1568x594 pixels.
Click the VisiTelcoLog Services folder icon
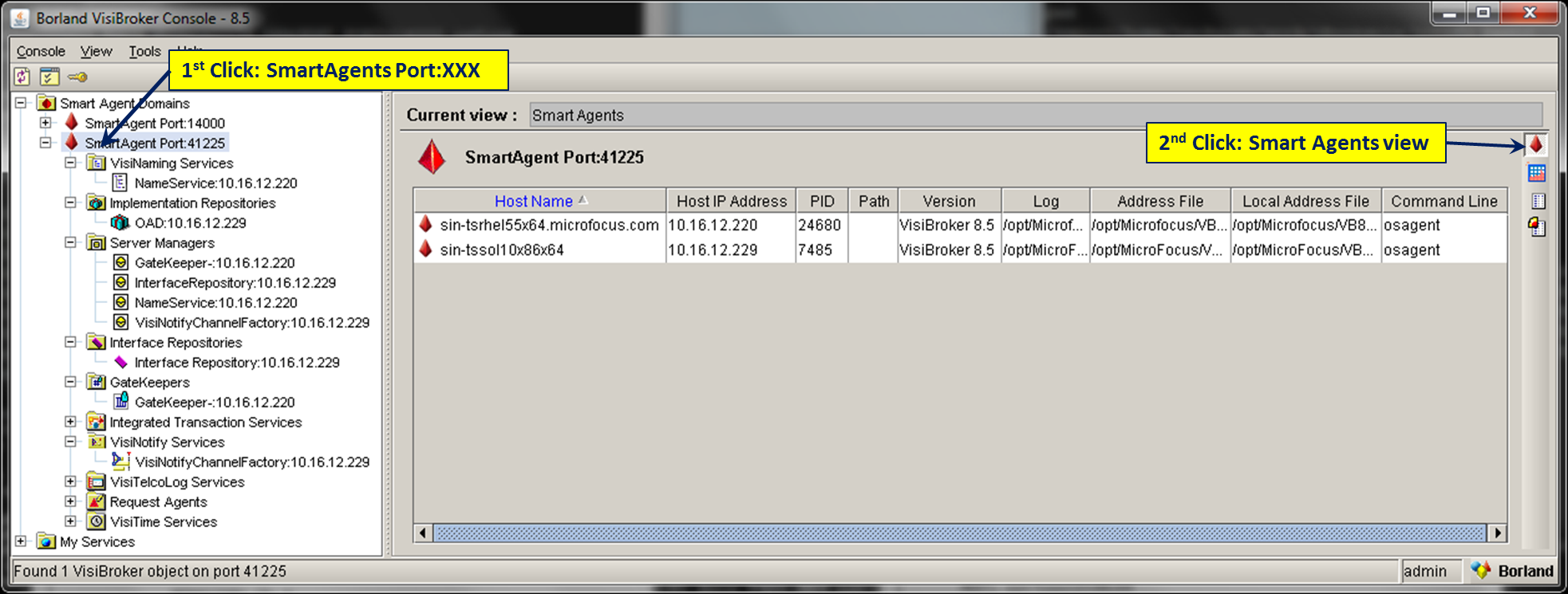click(97, 482)
